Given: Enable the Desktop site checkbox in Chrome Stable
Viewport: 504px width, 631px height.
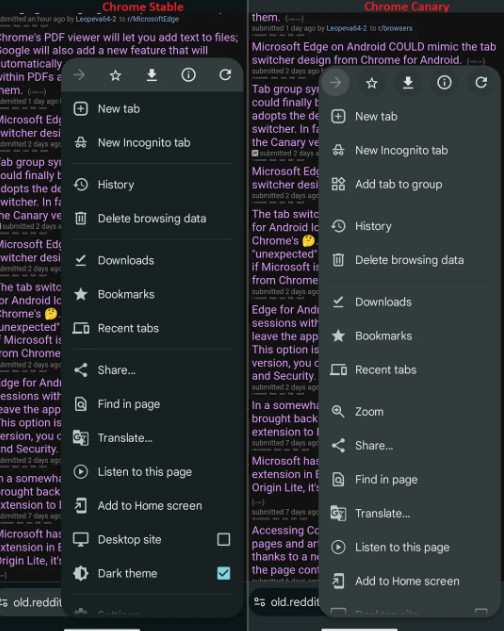Looking at the screenshot, I should (x=224, y=539).
